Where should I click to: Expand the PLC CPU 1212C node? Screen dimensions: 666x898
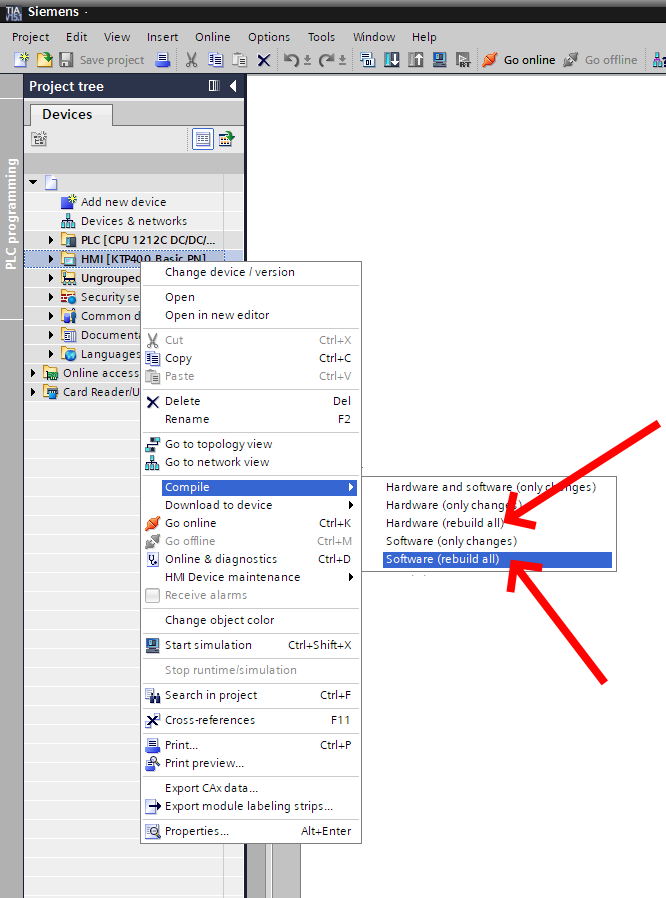[51, 240]
